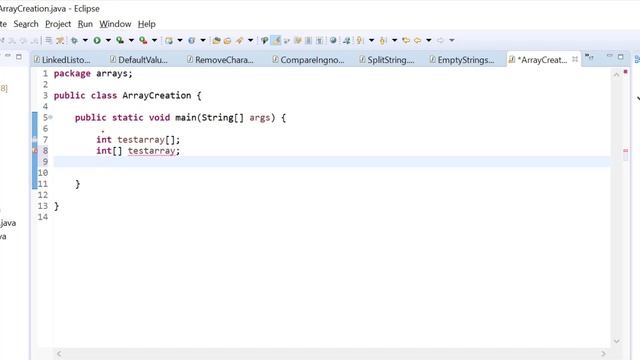Open the External Tools dropdown arrow

pyautogui.click(x=154, y=40)
